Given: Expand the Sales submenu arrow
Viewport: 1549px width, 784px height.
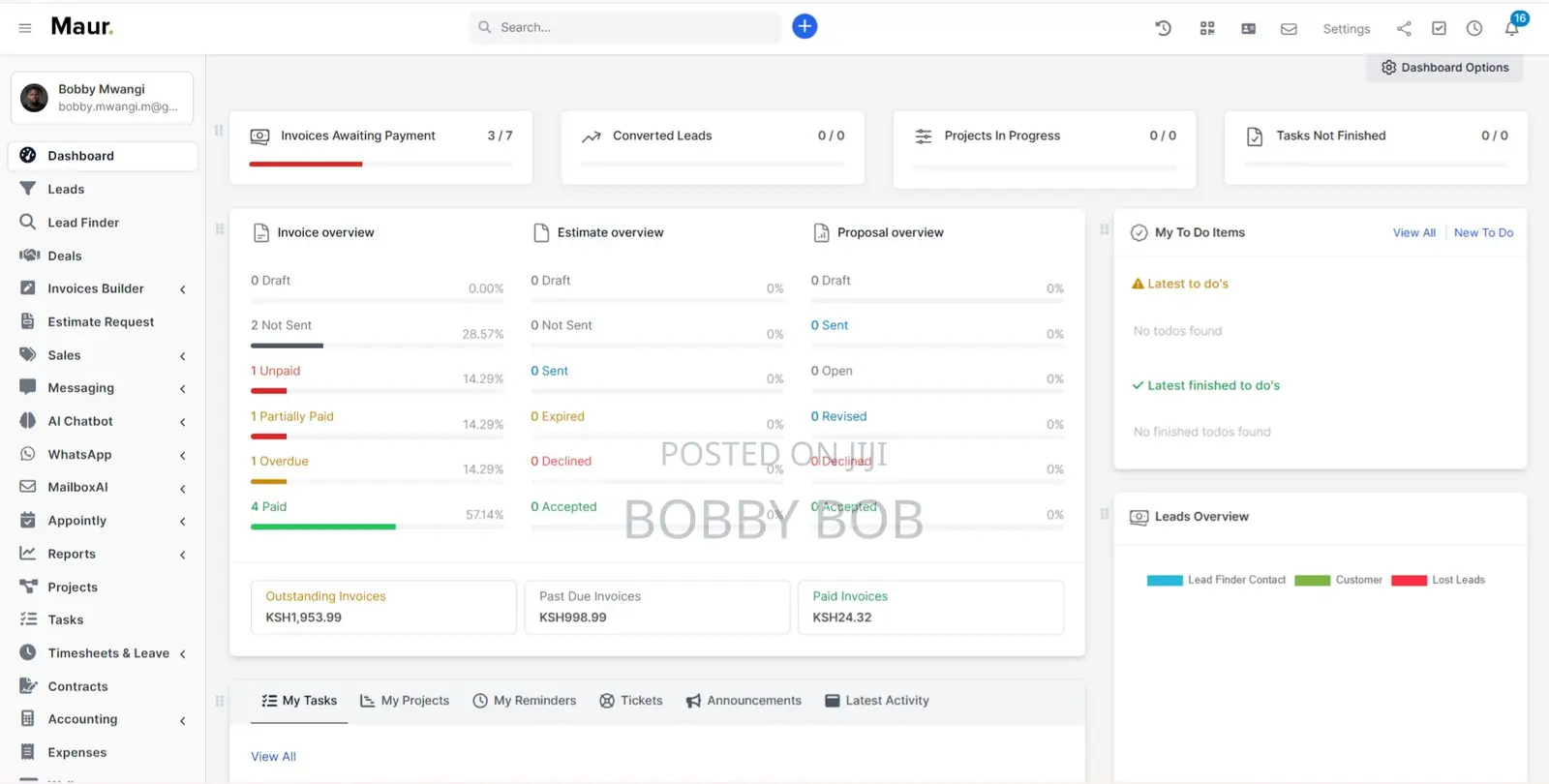Looking at the screenshot, I should [182, 356].
